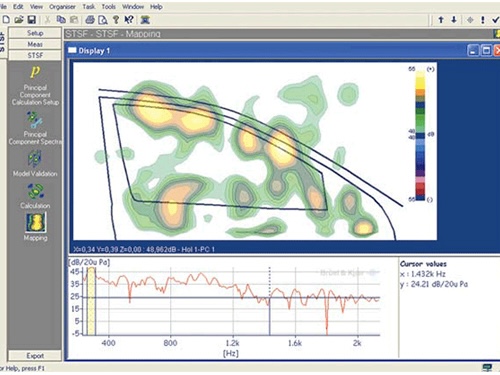Click the context help arrow icon
This screenshot has width=500, height=375.
129,20
